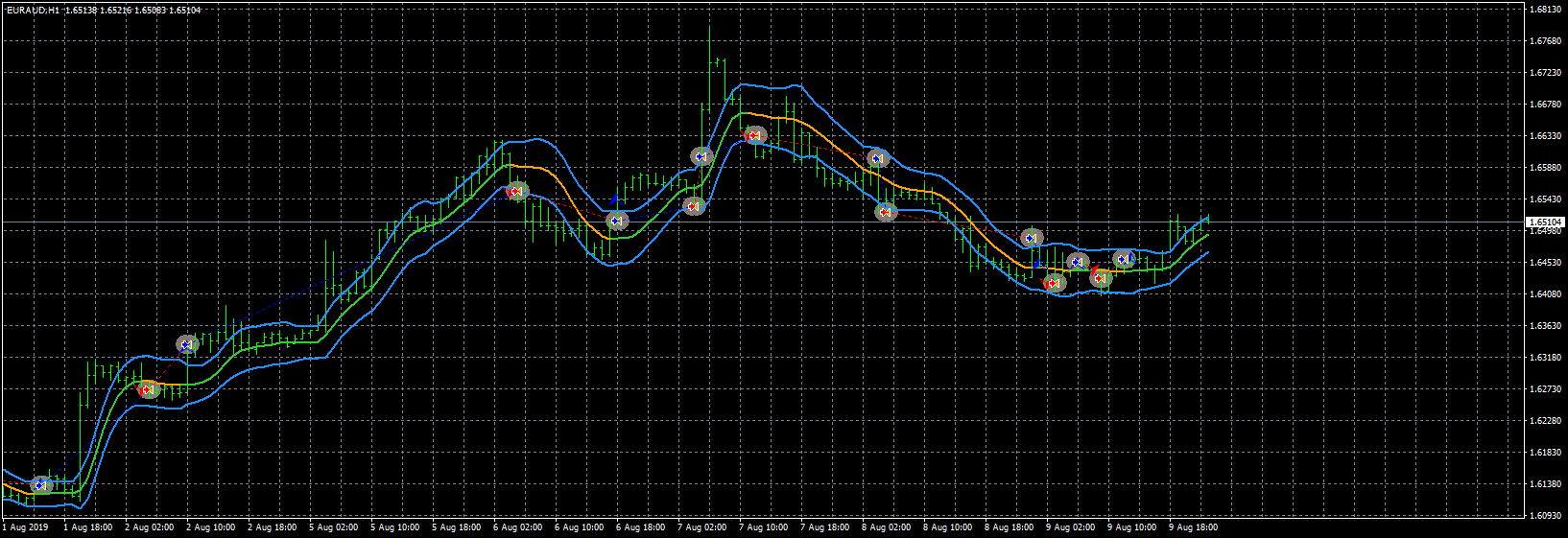Select the lower red marker above 8 Aug 02:00

coord(886,212)
